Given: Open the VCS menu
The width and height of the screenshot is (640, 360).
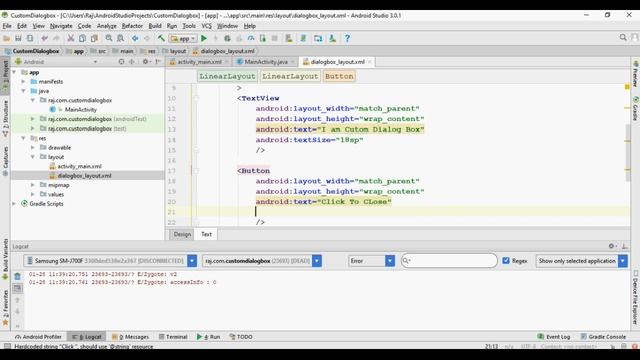Looking at the screenshot, I should coord(207,26).
